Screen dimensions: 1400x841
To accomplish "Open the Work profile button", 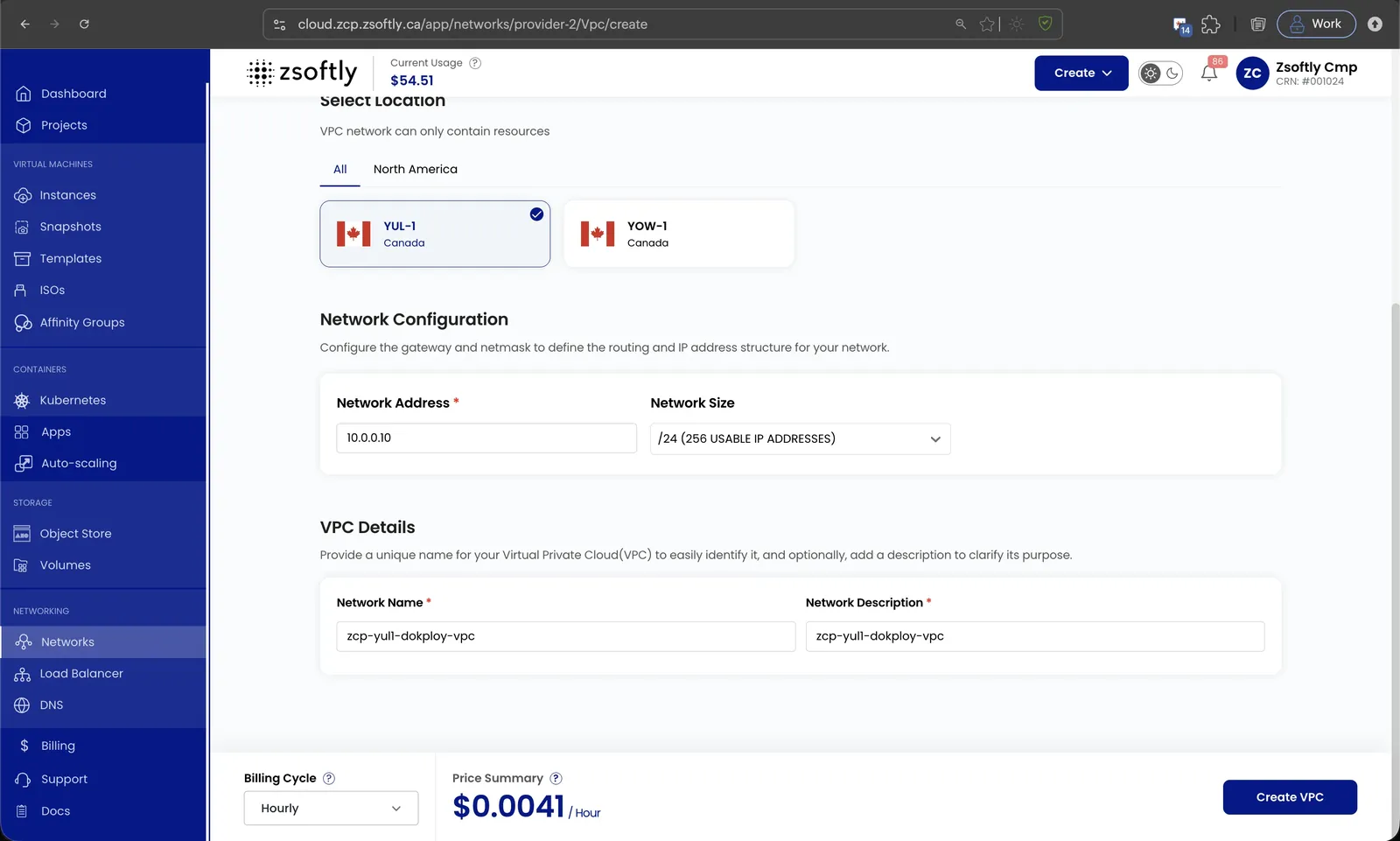I will 1316,25.
